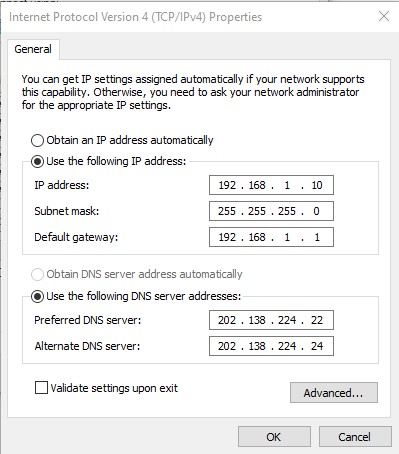Enable Validate settings upon exit checkbox

click(x=41, y=388)
